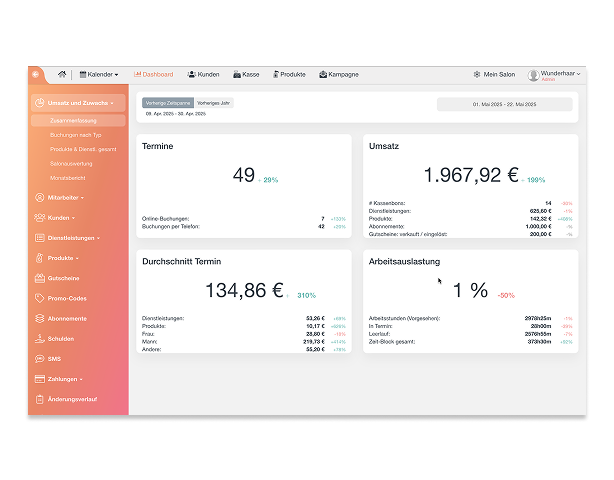
Task: Click the Promo-Codes tag icon
Action: 40,298
